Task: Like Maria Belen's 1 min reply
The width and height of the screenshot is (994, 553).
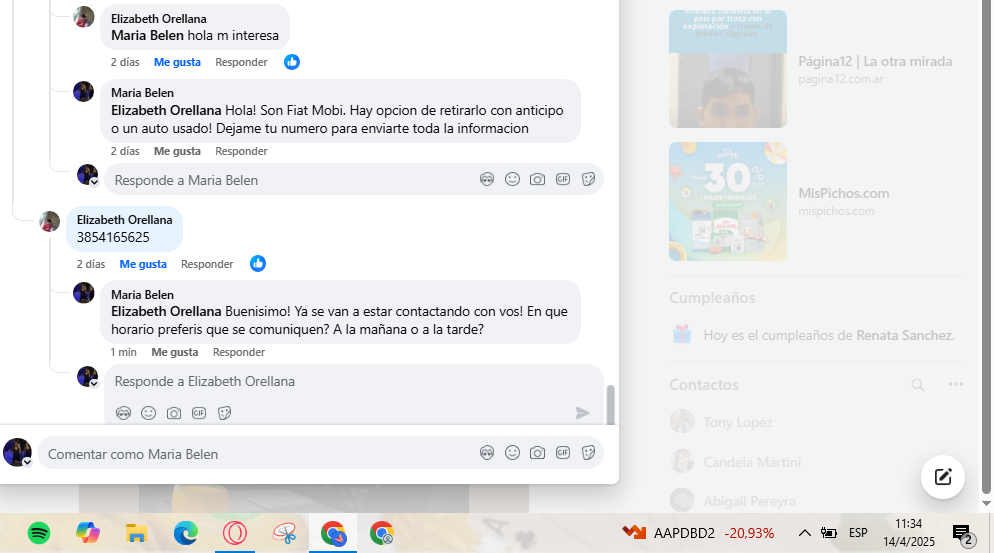Action: (175, 352)
